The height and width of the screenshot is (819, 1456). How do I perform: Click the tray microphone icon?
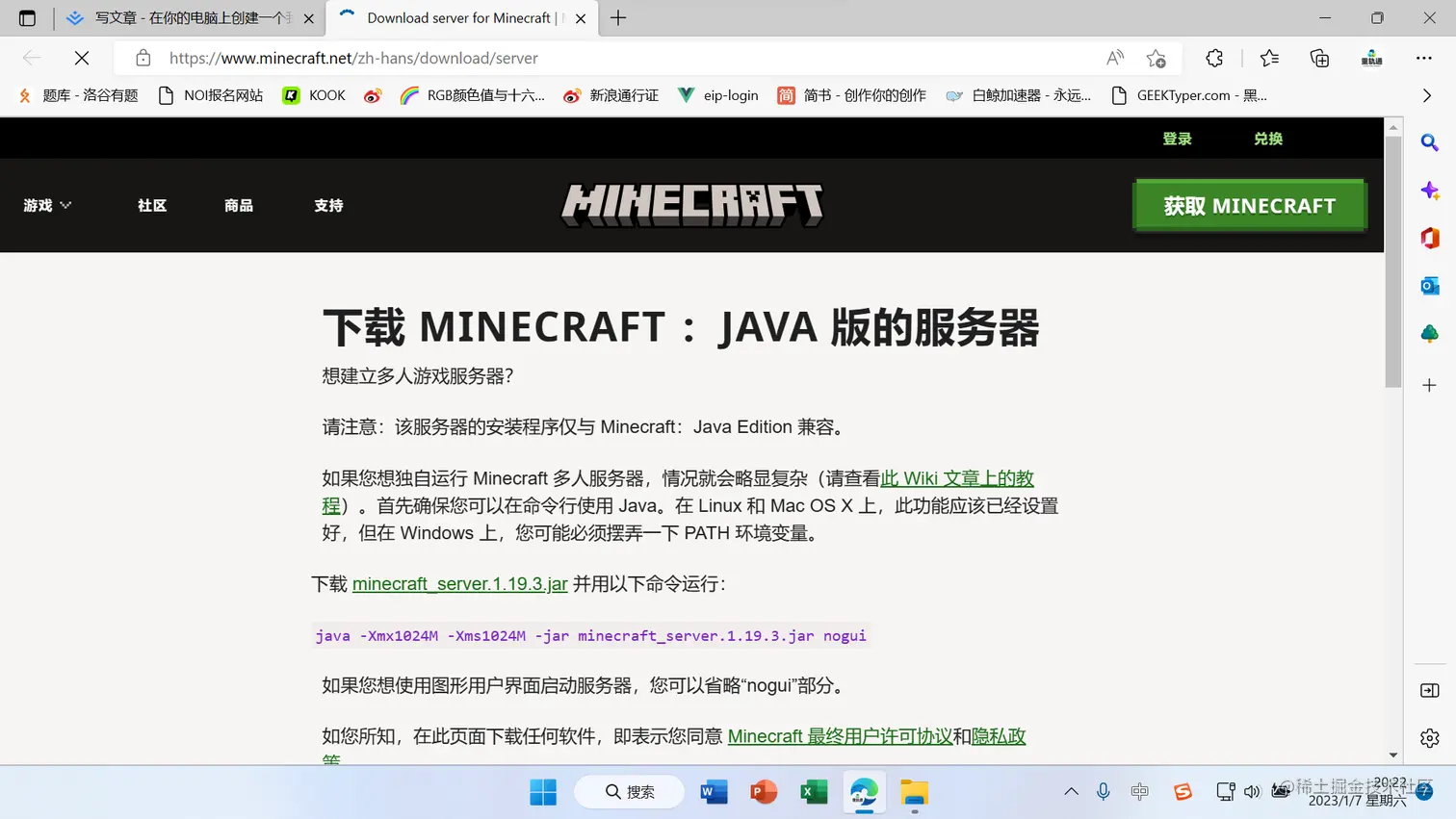coord(1104,791)
